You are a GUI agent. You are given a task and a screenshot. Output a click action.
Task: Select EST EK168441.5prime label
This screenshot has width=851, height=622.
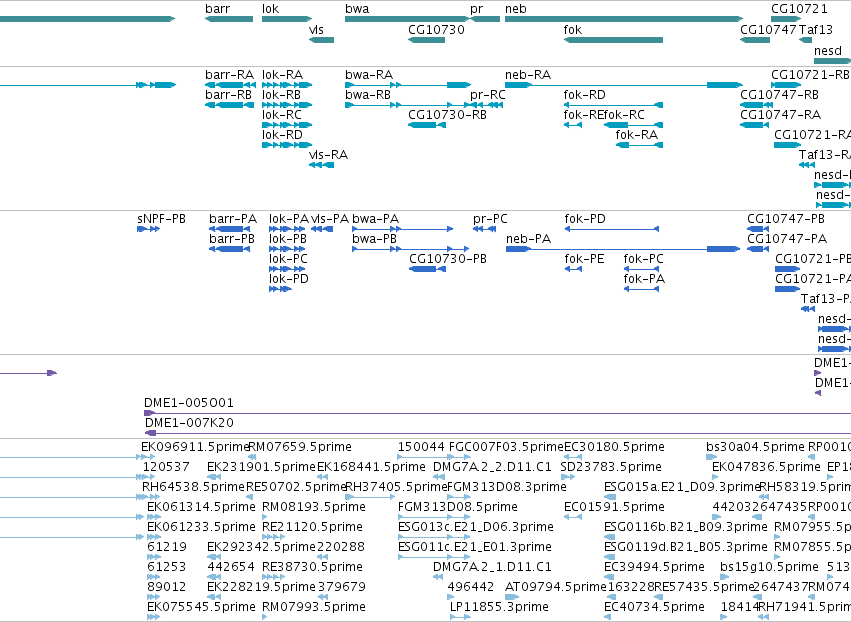(371, 467)
